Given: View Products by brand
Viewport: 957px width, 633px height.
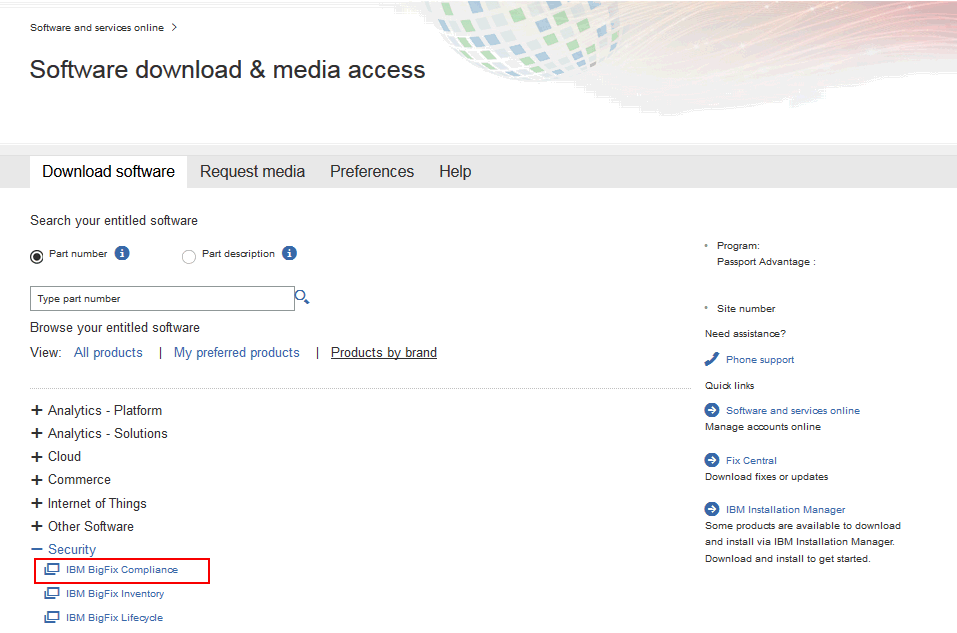Looking at the screenshot, I should point(384,352).
